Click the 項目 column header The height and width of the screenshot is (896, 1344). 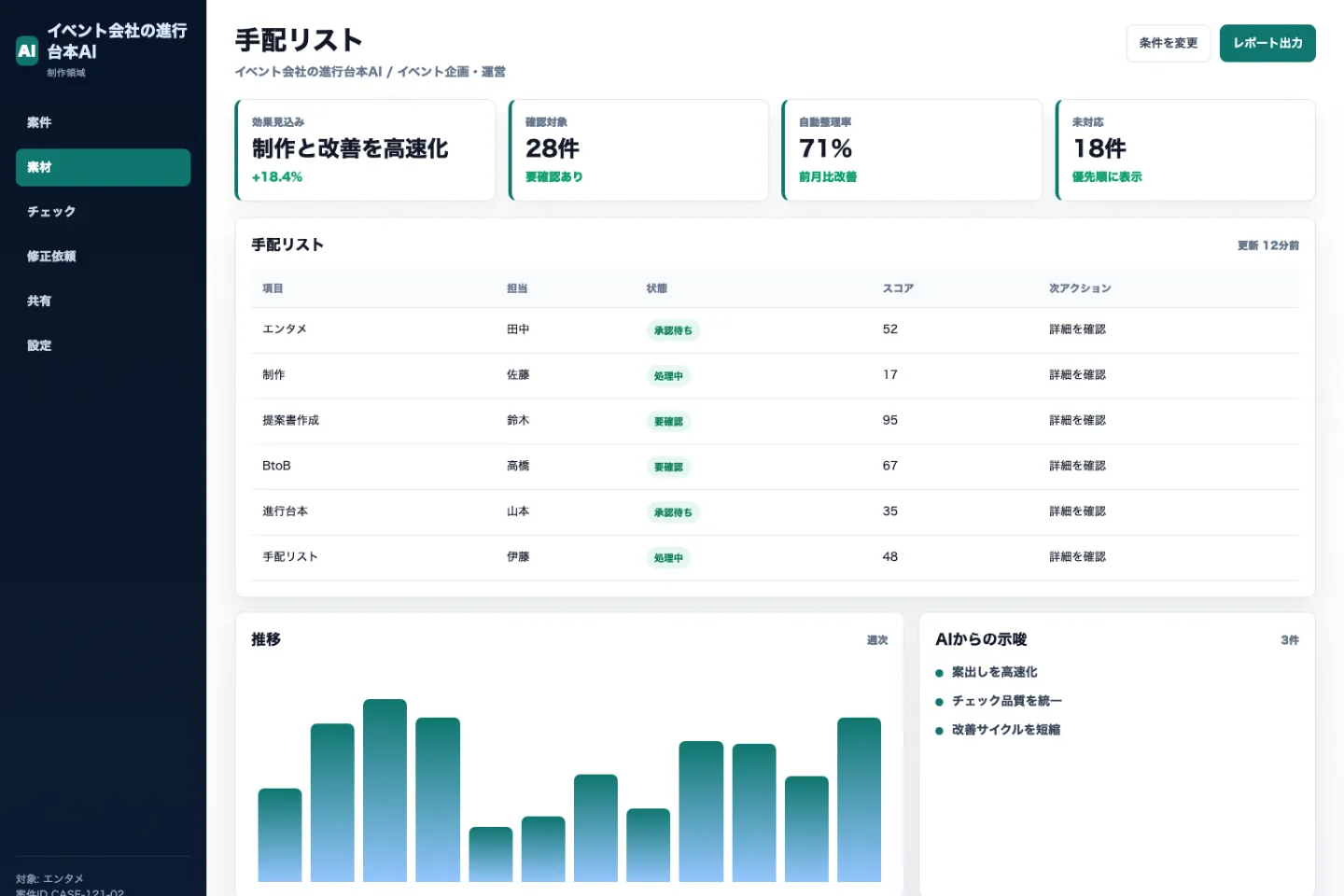coord(273,288)
